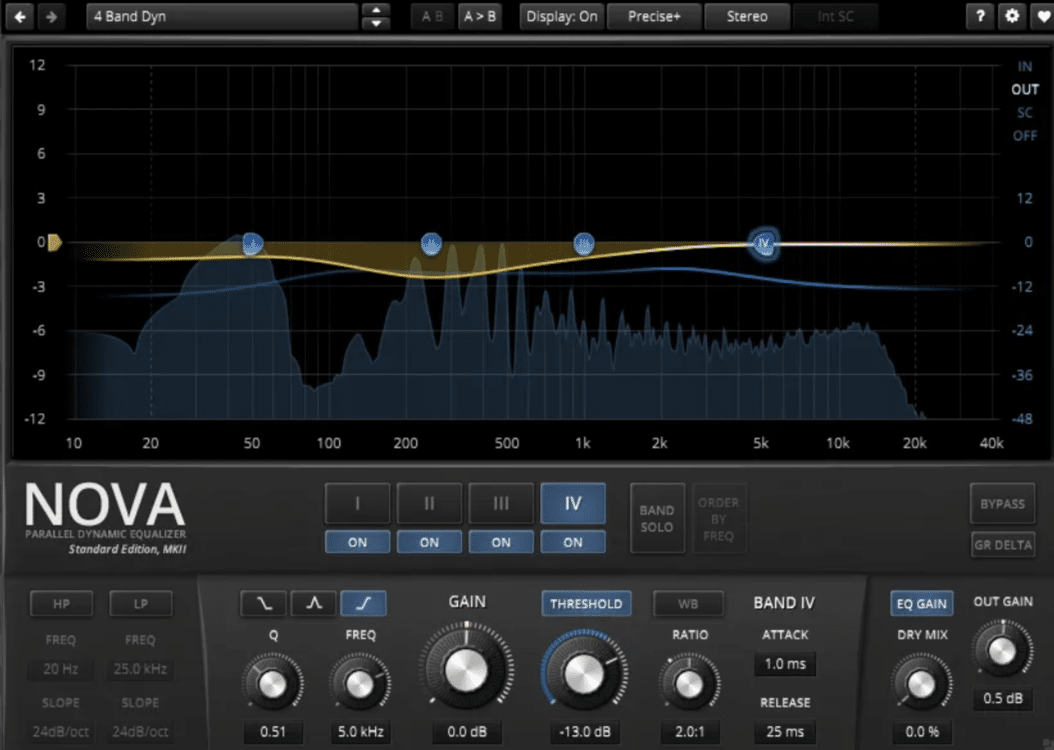The height and width of the screenshot is (750, 1054).
Task: Toggle Display: On button
Action: coord(562,17)
